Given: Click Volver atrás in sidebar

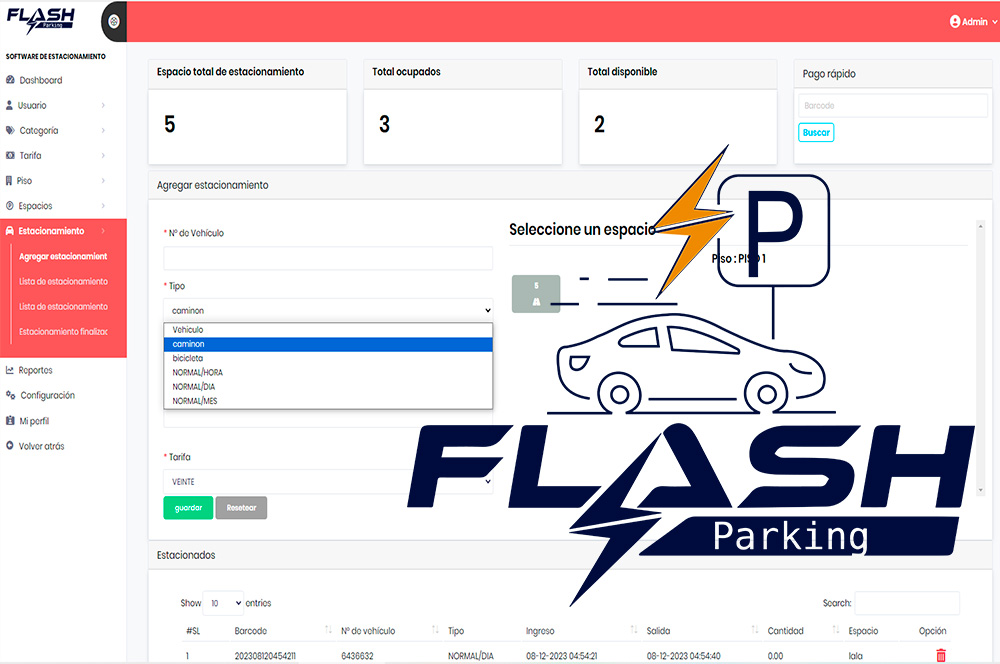Looking at the screenshot, I should 41,446.
